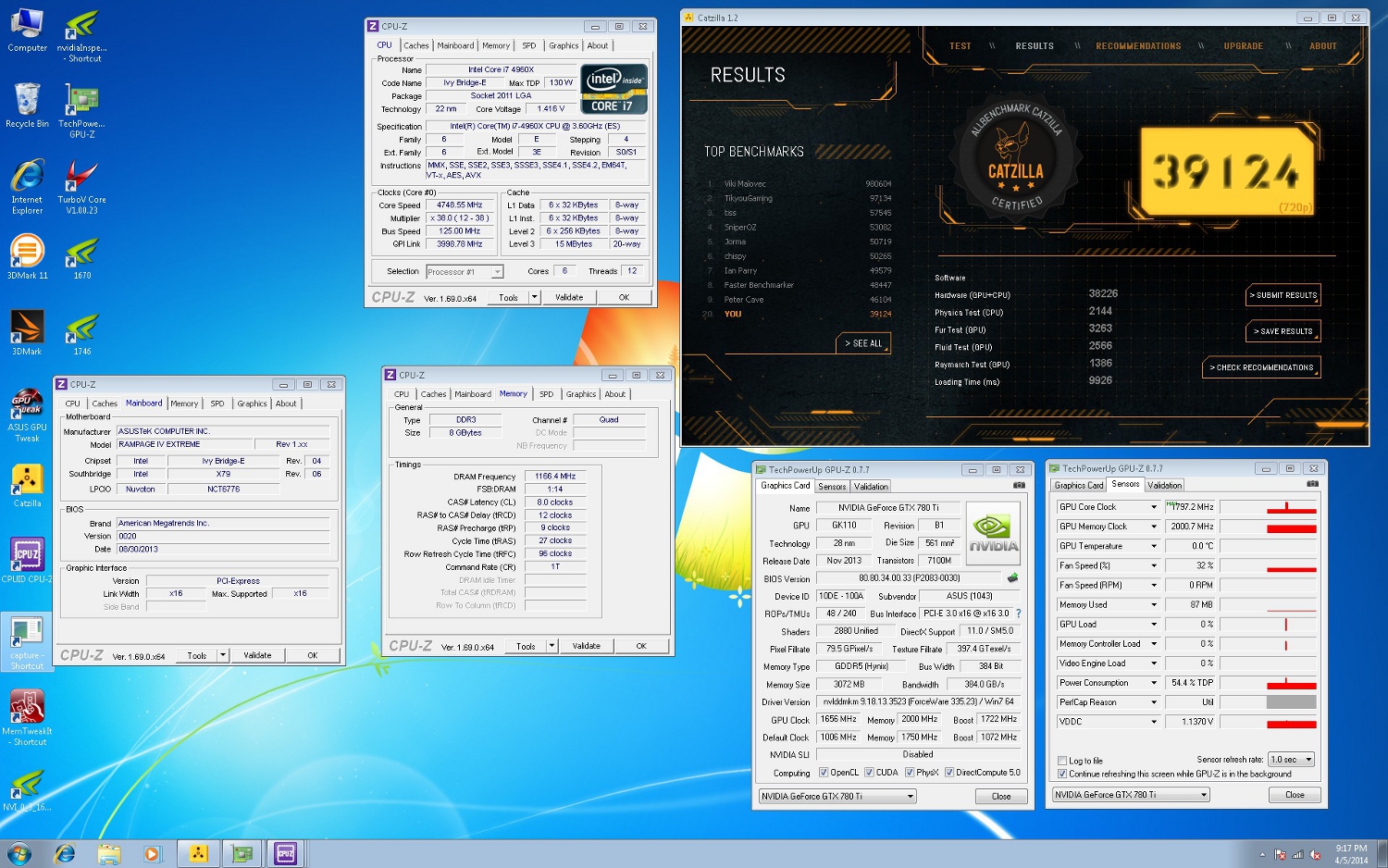Select the Sensors tab in GPU-Z Graphics Card window
Image resolution: width=1388 pixels, height=868 pixels.
(832, 487)
